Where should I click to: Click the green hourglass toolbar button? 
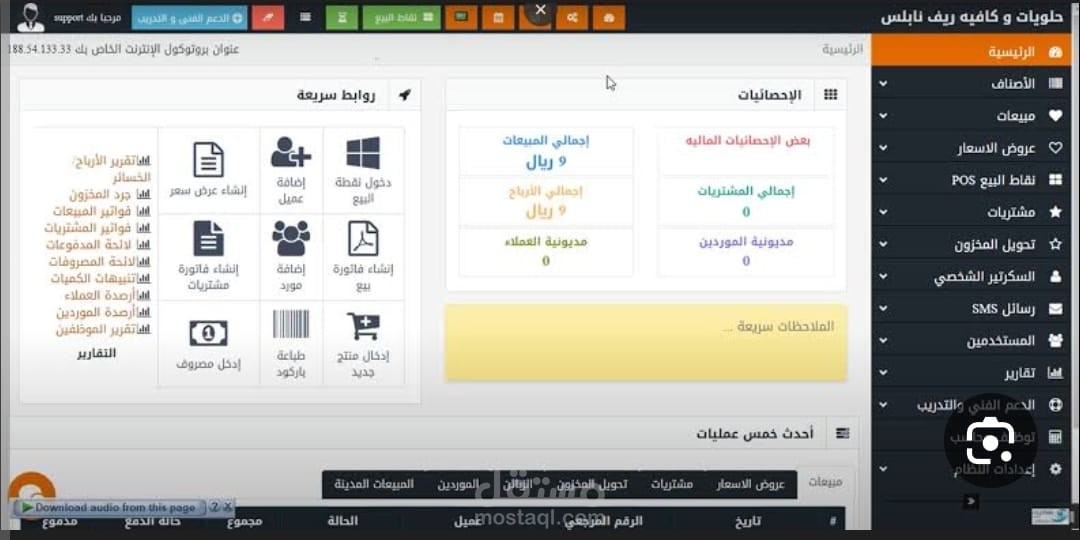coord(342,18)
